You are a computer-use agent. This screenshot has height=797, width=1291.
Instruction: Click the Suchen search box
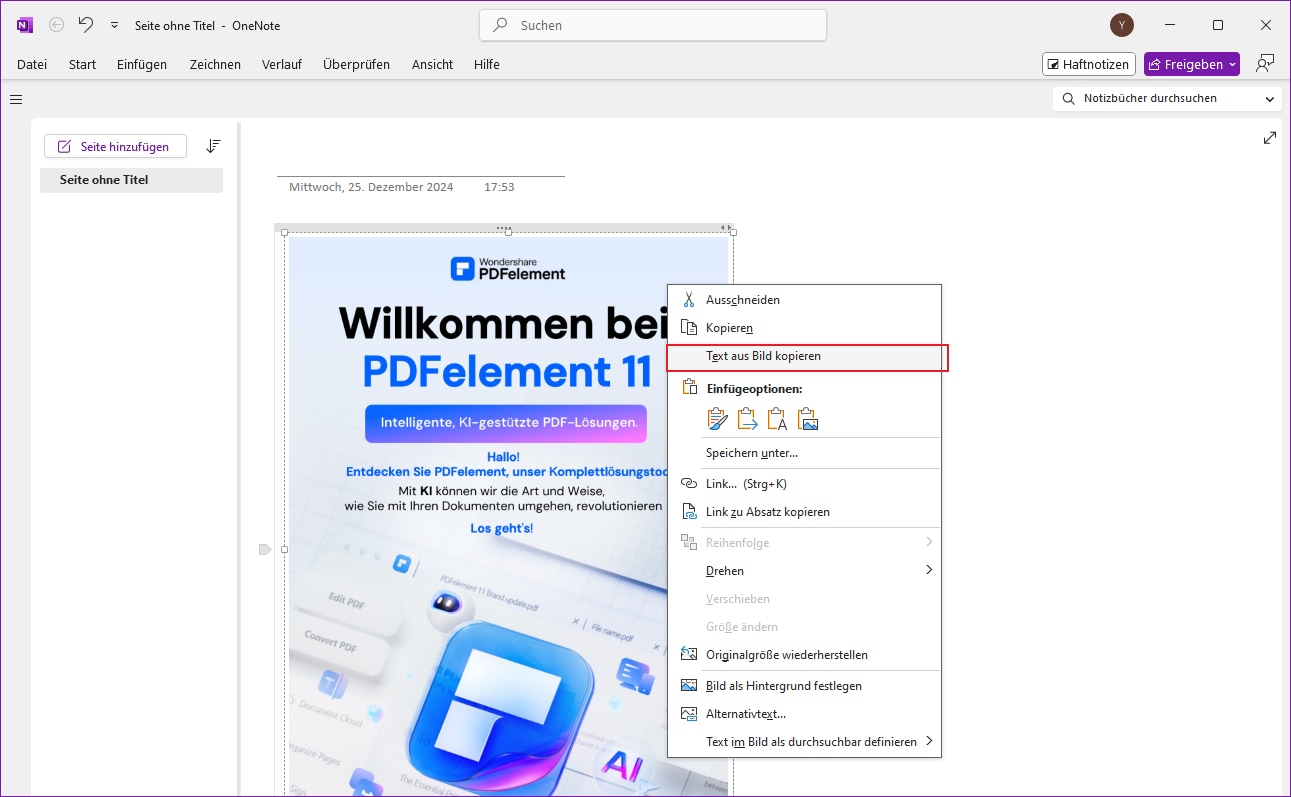click(x=653, y=25)
